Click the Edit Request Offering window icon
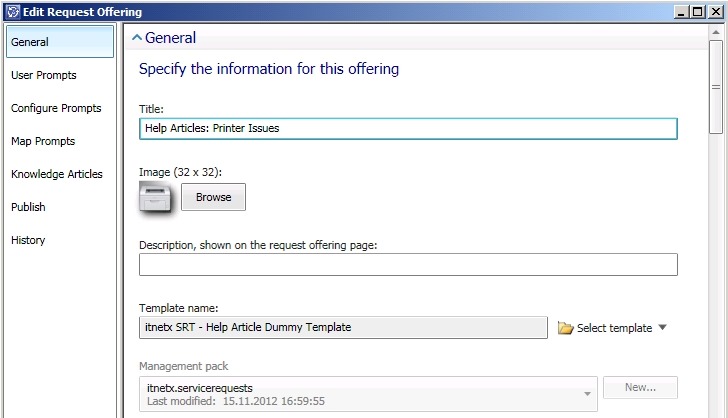 11,12
